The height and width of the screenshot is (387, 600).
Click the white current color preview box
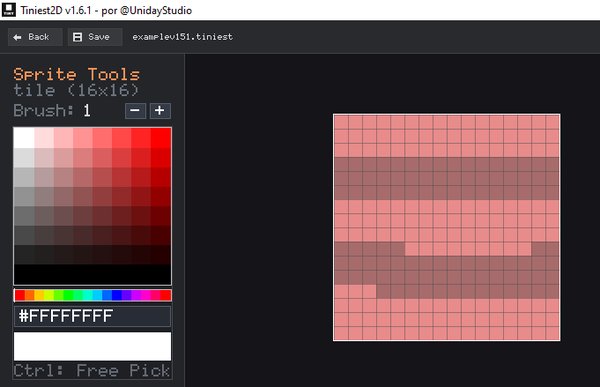92,346
